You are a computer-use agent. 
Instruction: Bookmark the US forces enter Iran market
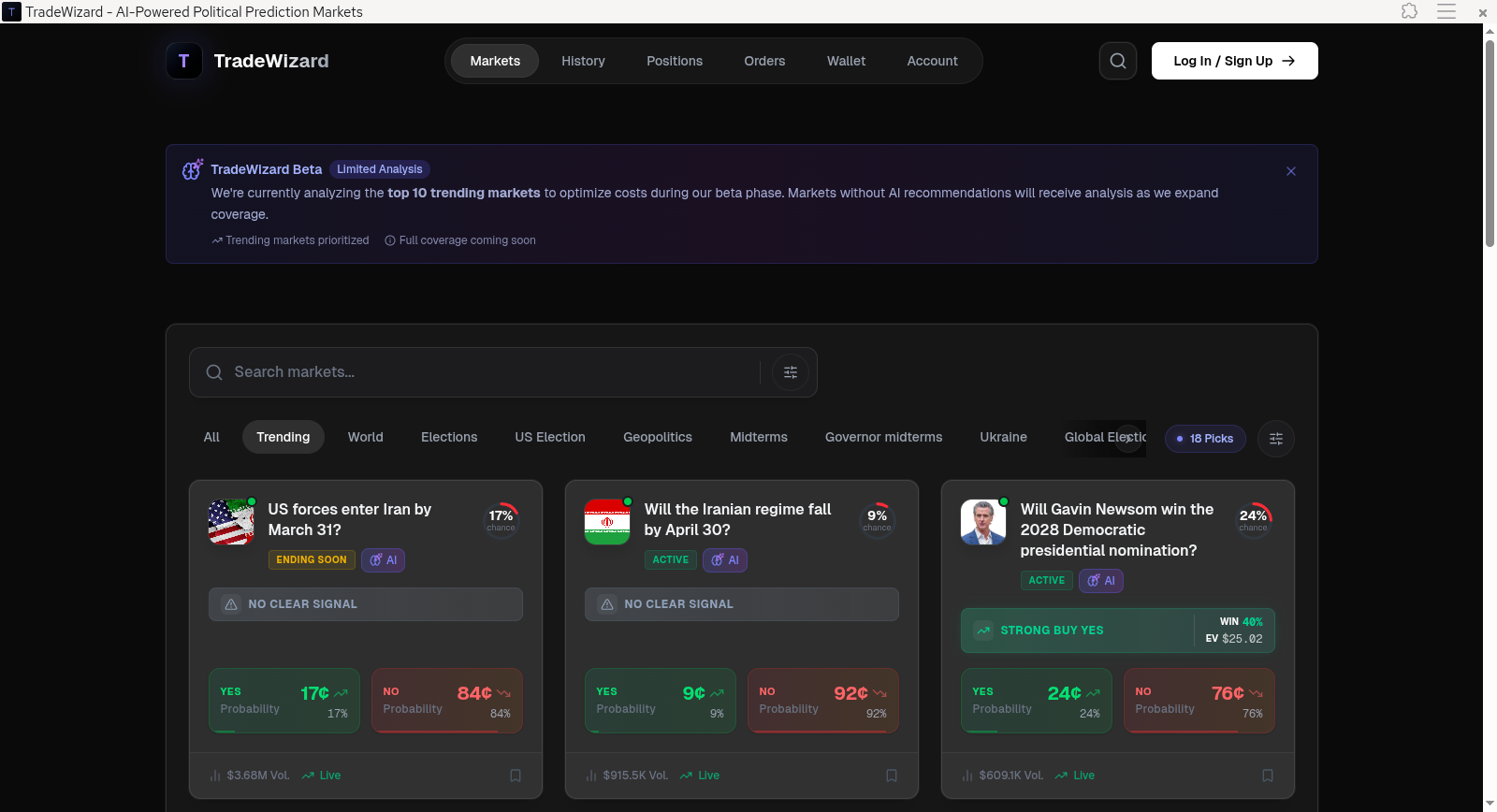pos(516,776)
